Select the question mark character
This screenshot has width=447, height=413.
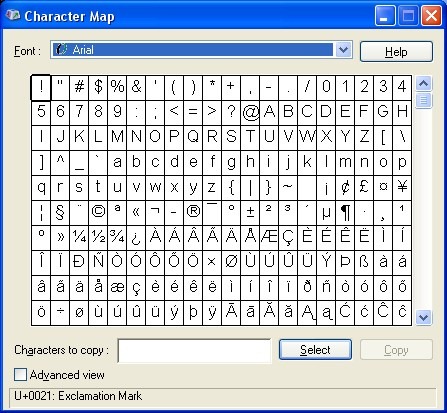(x=231, y=112)
